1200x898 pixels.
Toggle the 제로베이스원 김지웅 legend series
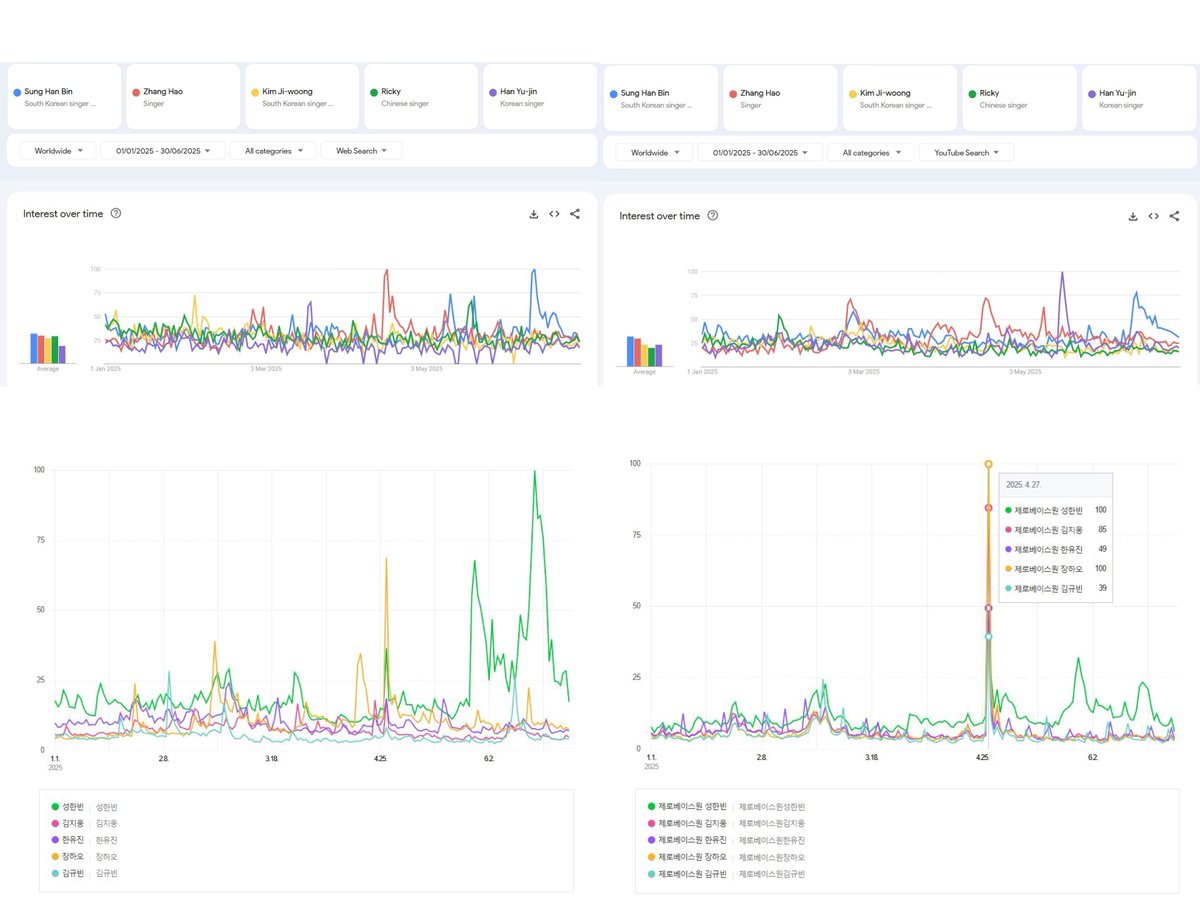click(x=687, y=823)
